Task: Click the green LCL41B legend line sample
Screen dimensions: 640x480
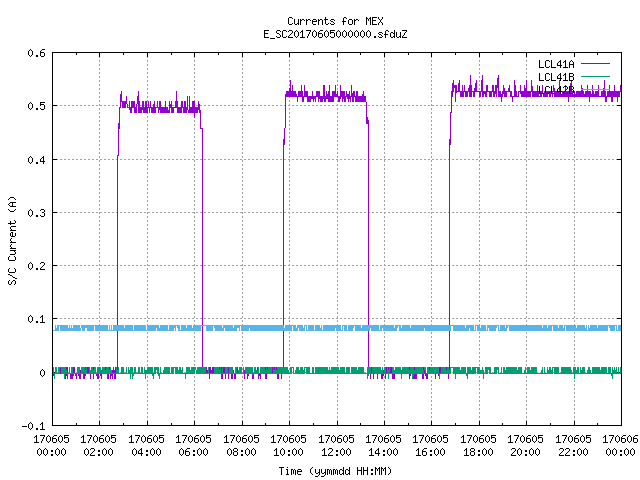Action: point(595,76)
